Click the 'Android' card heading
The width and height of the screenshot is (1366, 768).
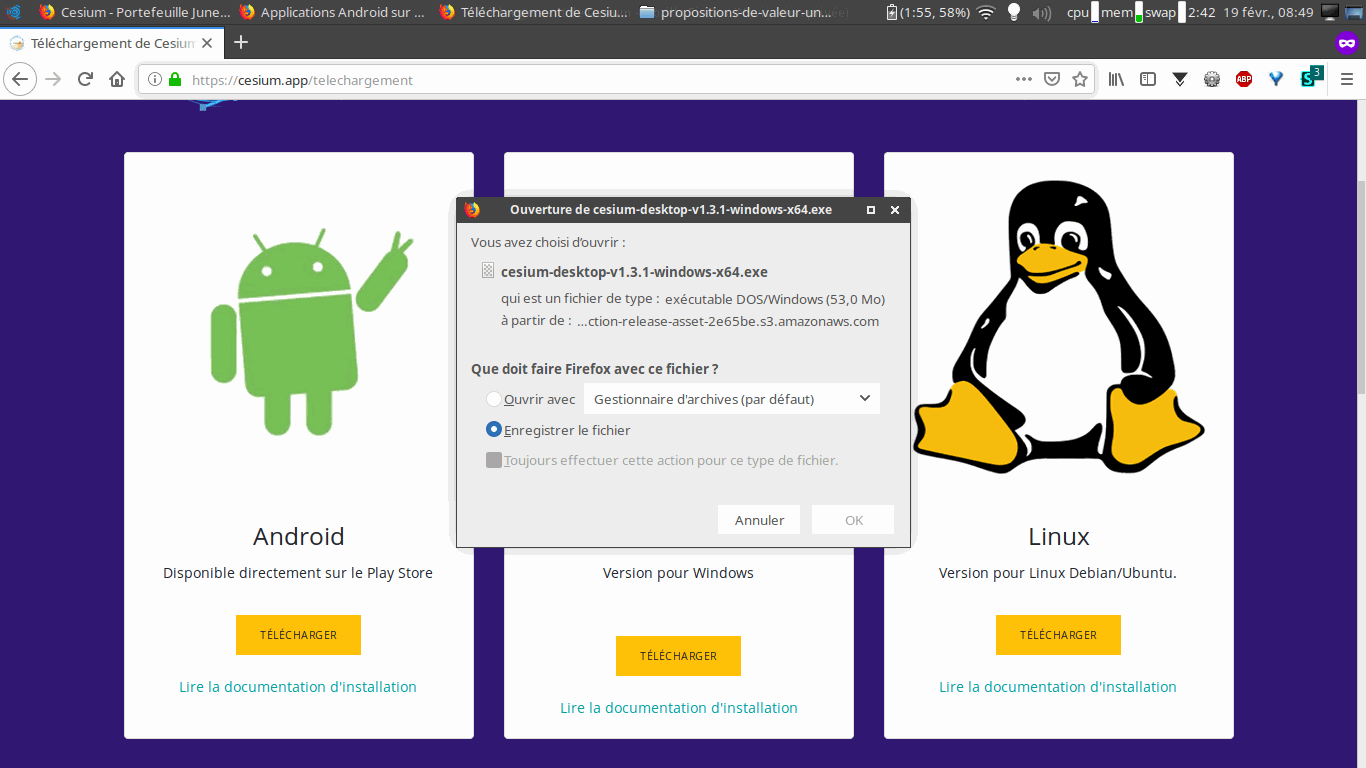299,537
